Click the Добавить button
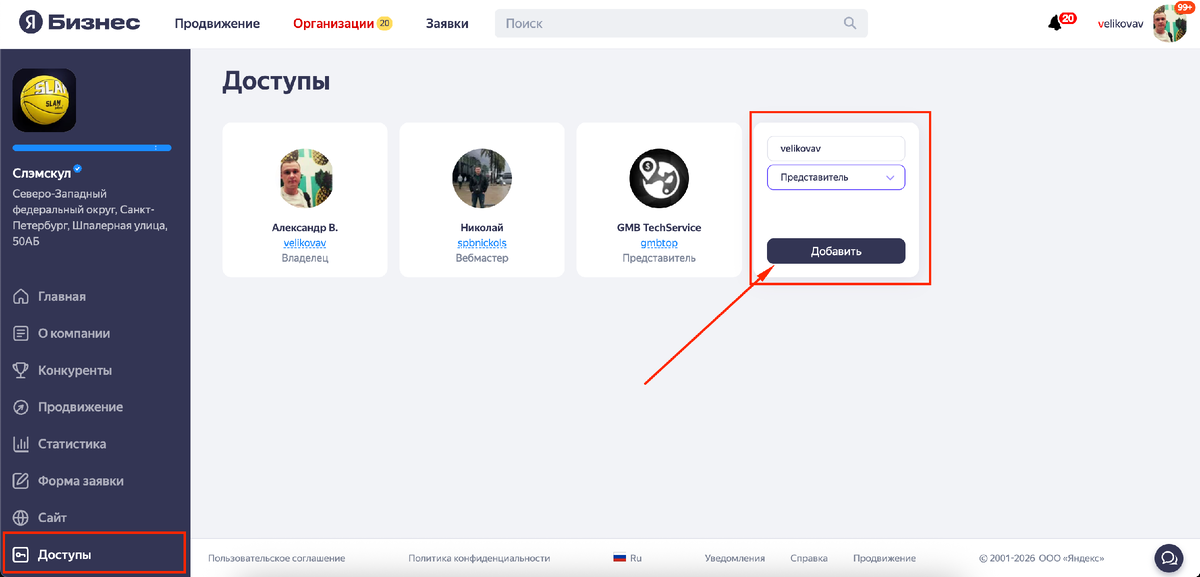The image size is (1200, 577). 836,251
